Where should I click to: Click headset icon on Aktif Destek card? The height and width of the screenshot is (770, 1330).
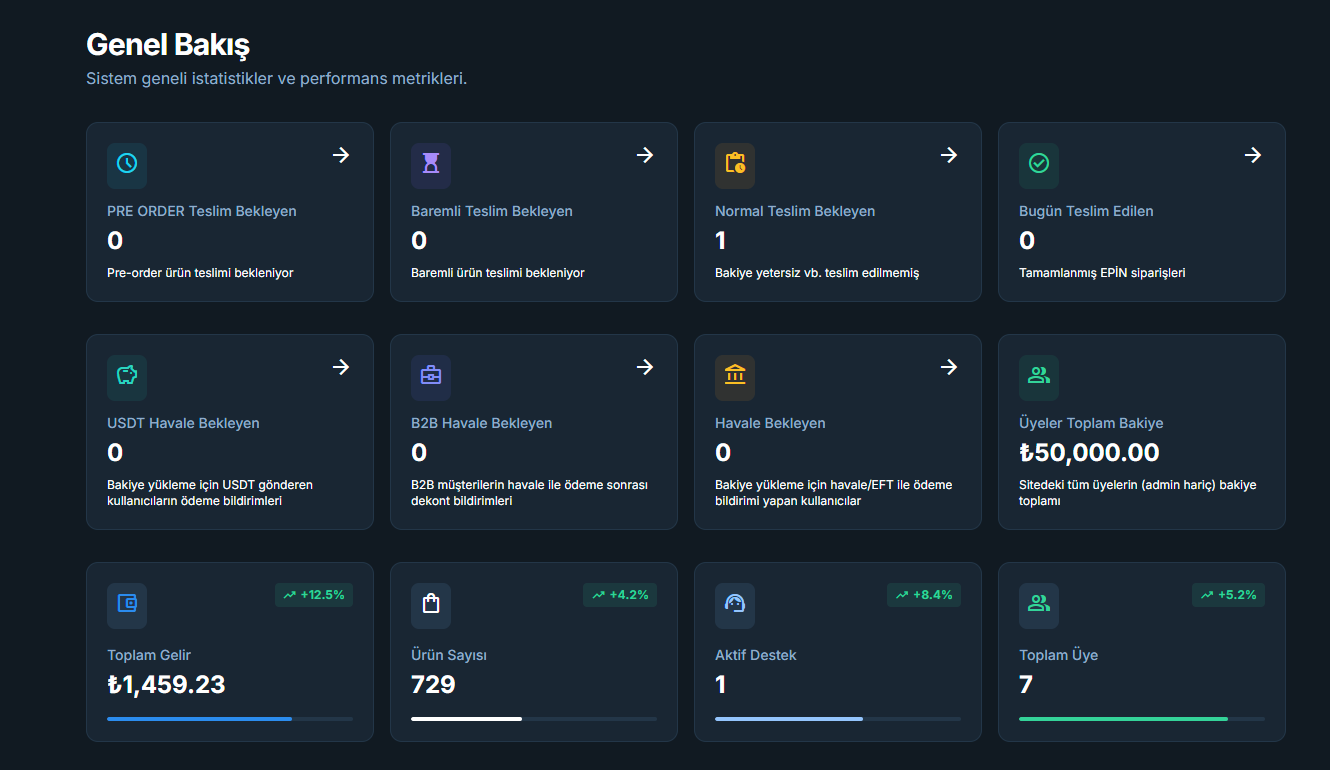pos(735,605)
